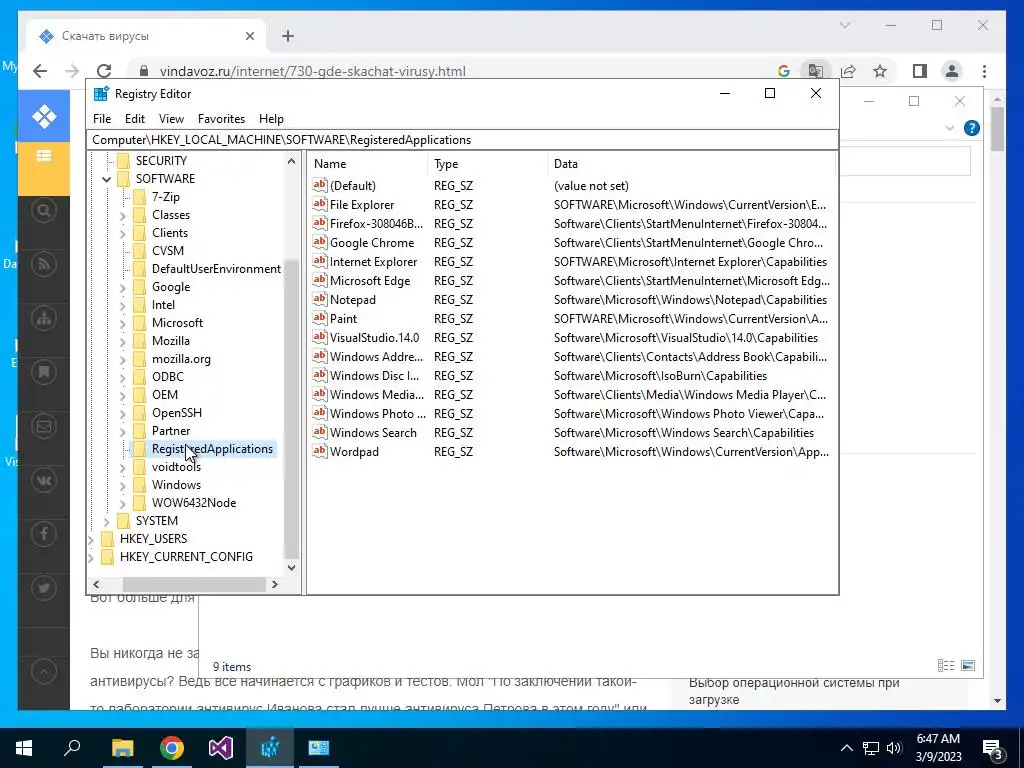The height and width of the screenshot is (768, 1024).
Task: Open the View menu in Registry Editor
Action: coord(171,119)
